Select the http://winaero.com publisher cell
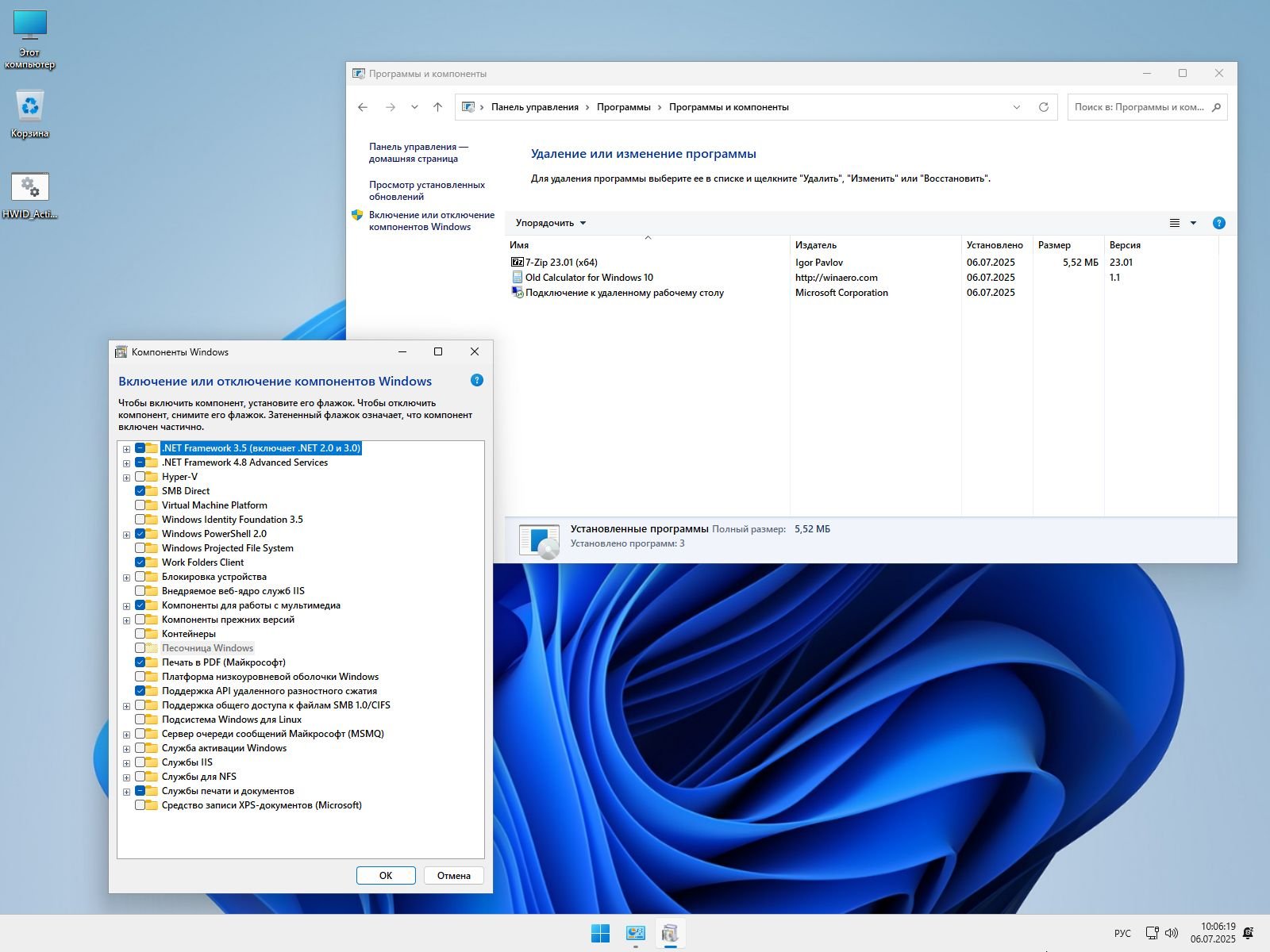The width and height of the screenshot is (1270, 952). (837, 278)
